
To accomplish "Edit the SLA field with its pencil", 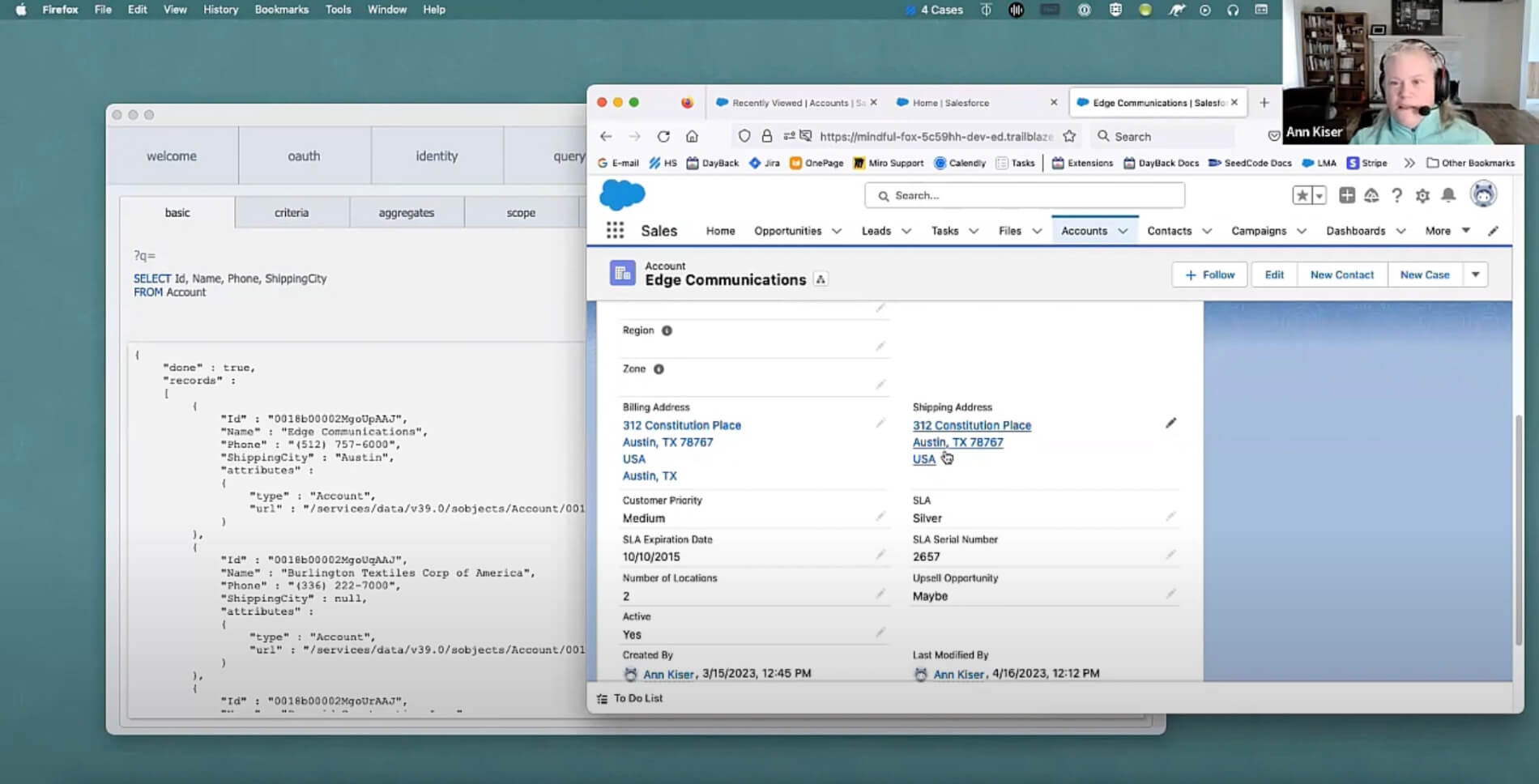I will [x=1170, y=517].
